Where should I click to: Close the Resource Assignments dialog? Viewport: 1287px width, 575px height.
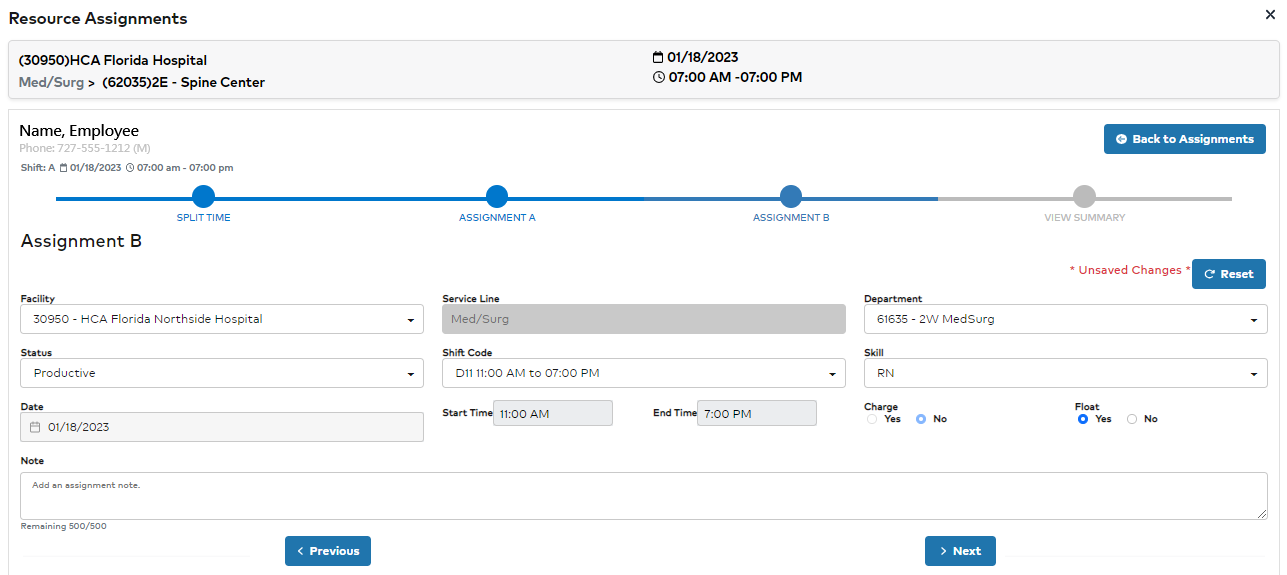(x=1270, y=14)
